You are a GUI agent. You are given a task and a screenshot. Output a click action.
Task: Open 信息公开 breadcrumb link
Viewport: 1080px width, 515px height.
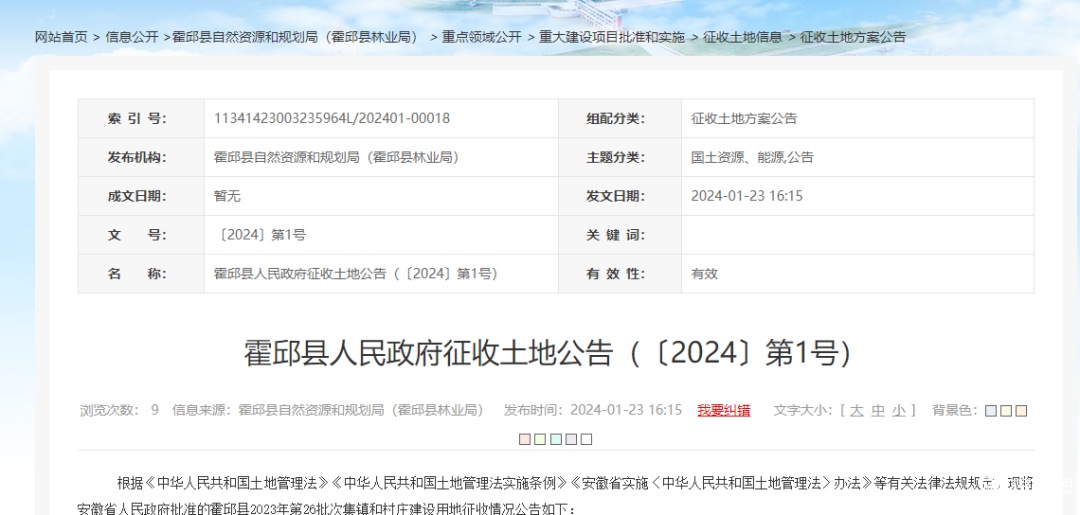pyautogui.click(x=132, y=37)
